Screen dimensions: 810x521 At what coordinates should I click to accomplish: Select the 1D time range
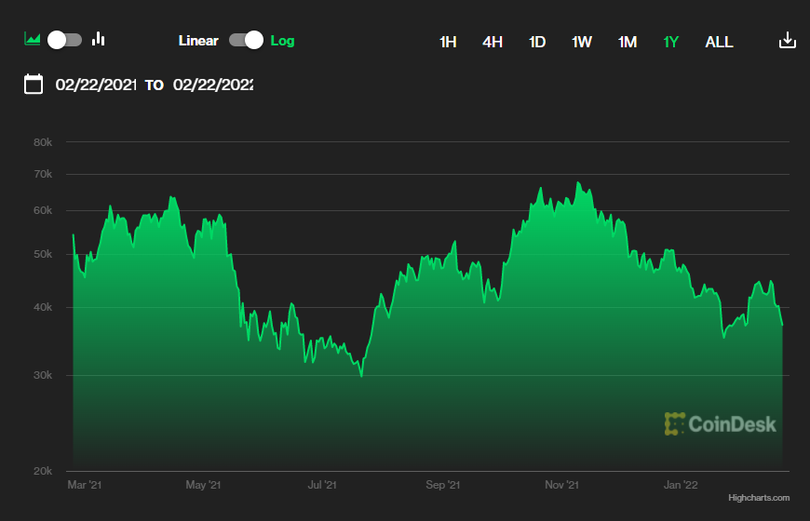tap(537, 42)
